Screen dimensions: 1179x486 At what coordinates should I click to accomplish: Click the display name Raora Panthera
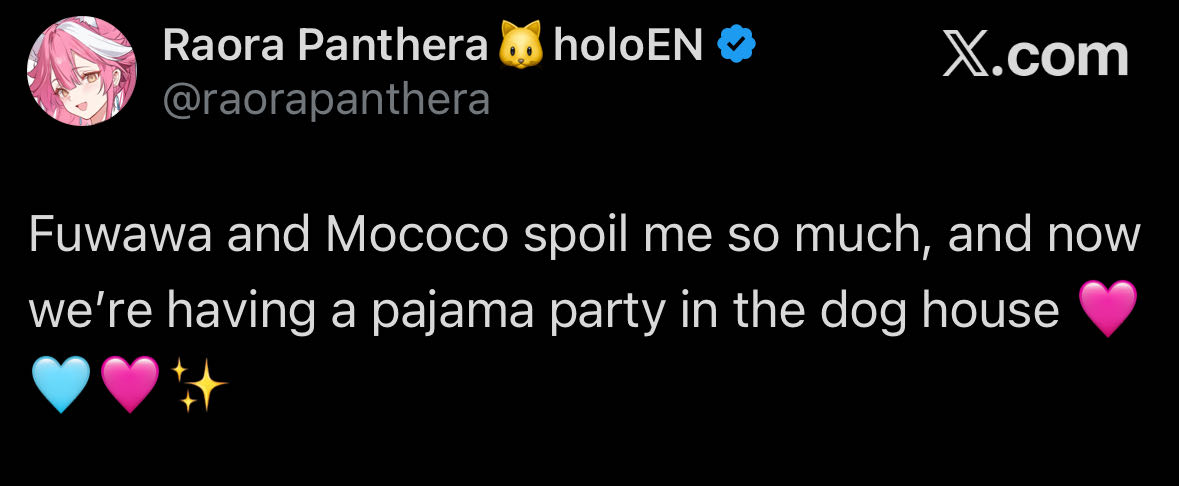[325, 45]
